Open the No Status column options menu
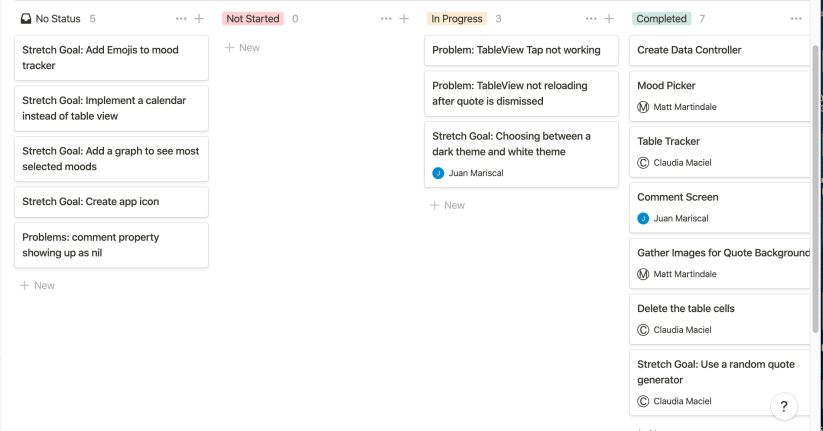The image size is (823, 431). (181, 19)
